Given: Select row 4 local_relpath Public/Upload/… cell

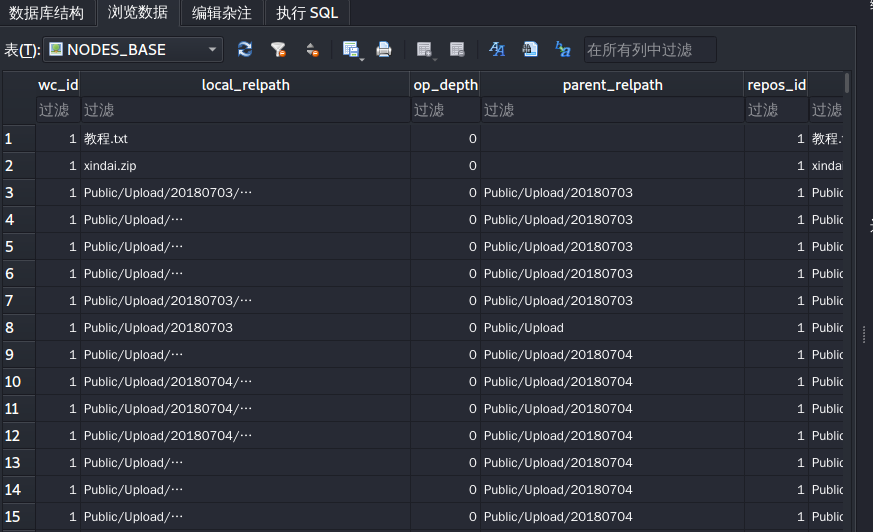Looking at the screenshot, I should 246,220.
